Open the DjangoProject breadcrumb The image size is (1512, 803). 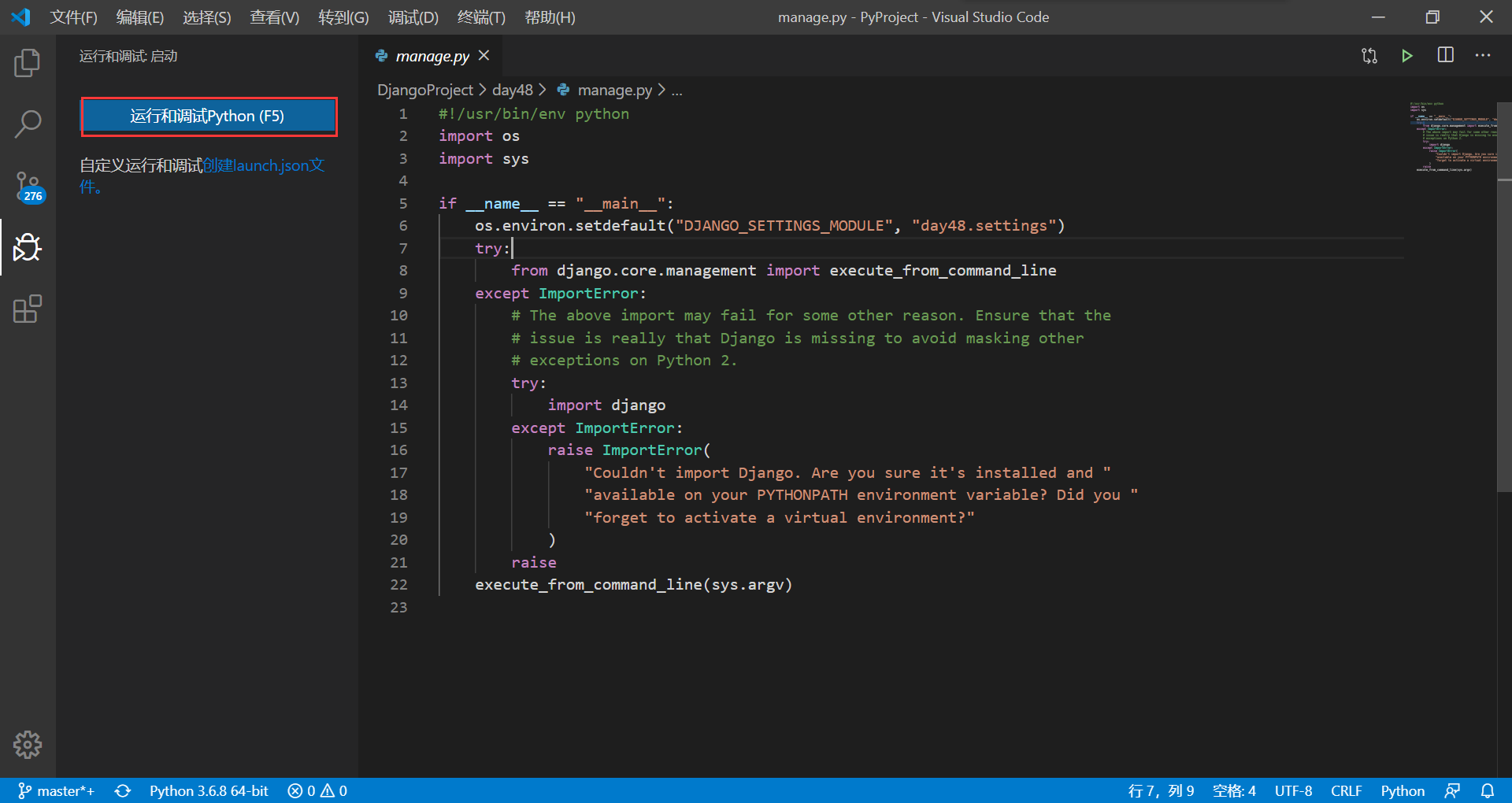click(x=425, y=90)
